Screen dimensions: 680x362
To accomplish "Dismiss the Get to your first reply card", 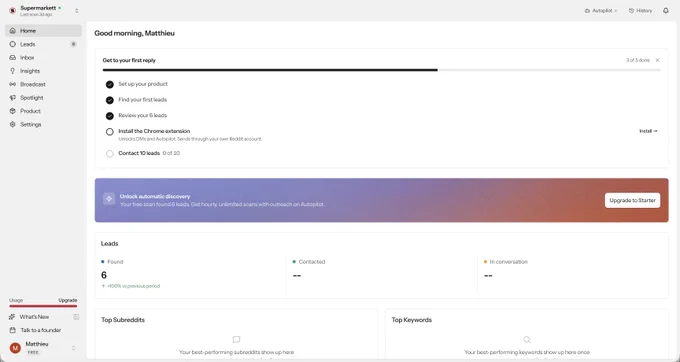I will 657,60.
